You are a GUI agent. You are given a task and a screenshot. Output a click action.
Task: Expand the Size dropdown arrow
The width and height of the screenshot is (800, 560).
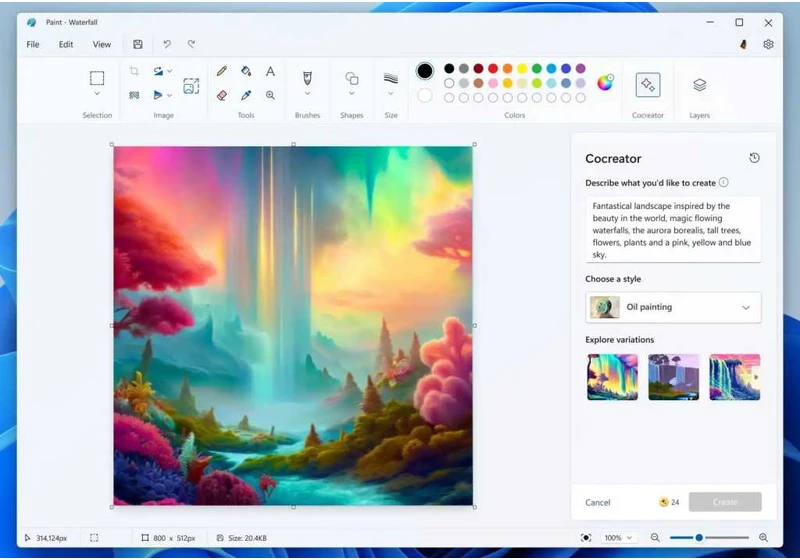point(391,93)
